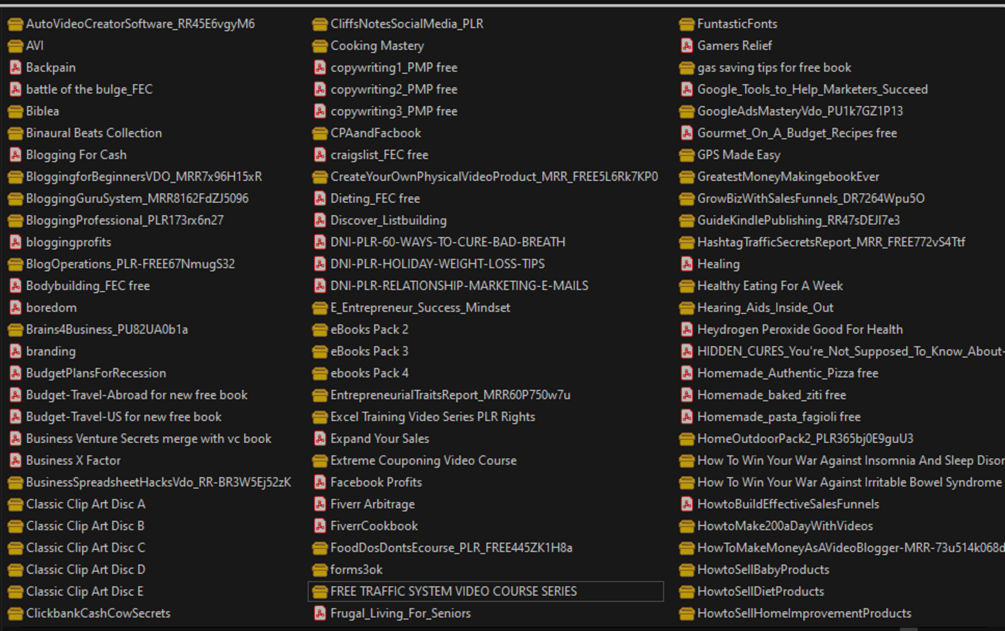The height and width of the screenshot is (631, 1005).
Task: Click Healthy Eating For A Week name
Action: 770,286
